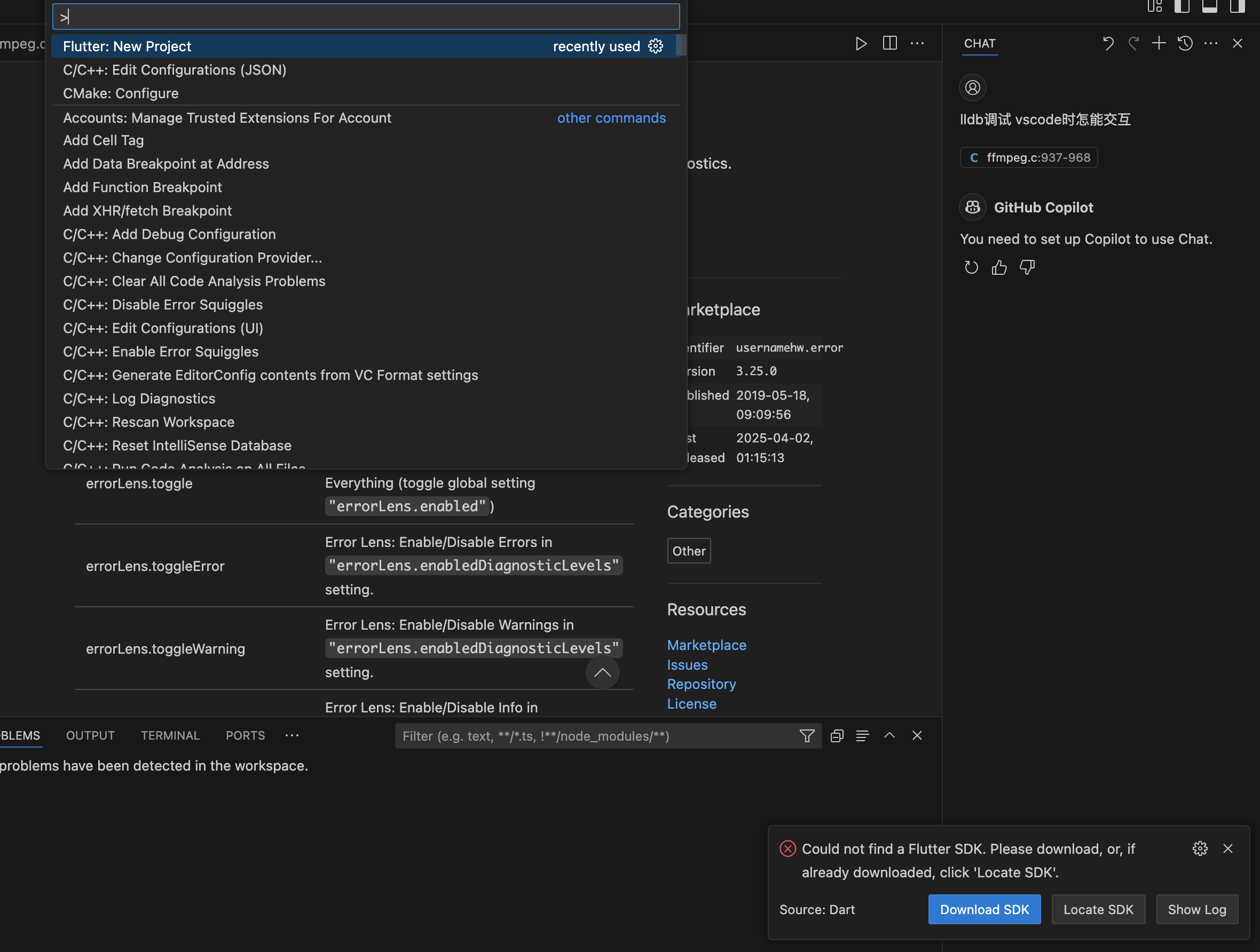The height and width of the screenshot is (952, 1260).
Task: Open editor More Actions ellipsis menu
Action: point(917,43)
